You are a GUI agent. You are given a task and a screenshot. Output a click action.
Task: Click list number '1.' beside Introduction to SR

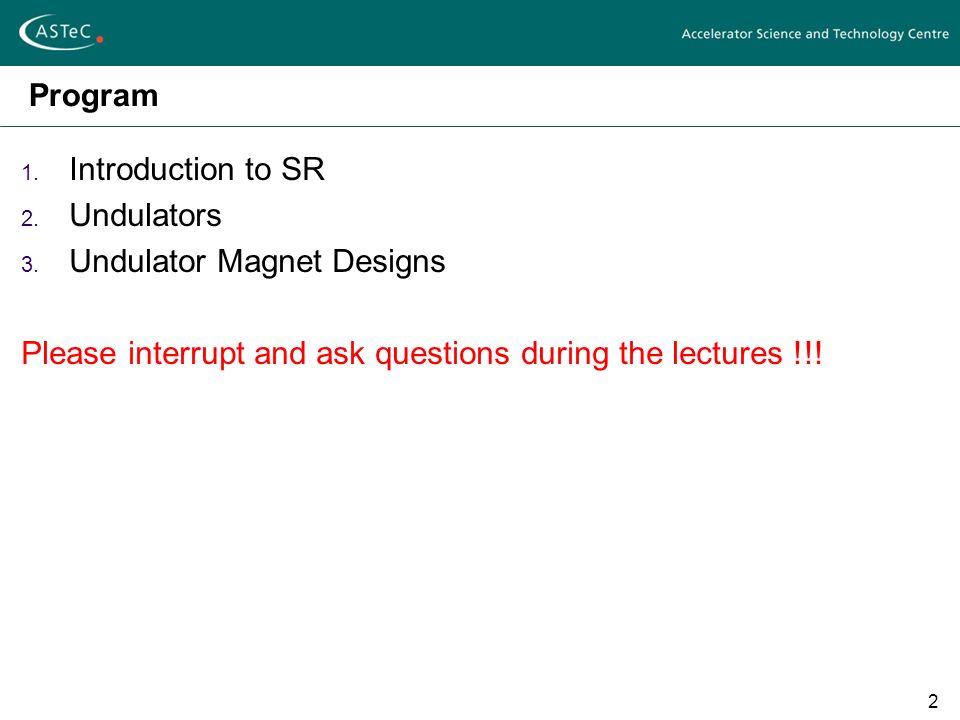[x=30, y=173]
